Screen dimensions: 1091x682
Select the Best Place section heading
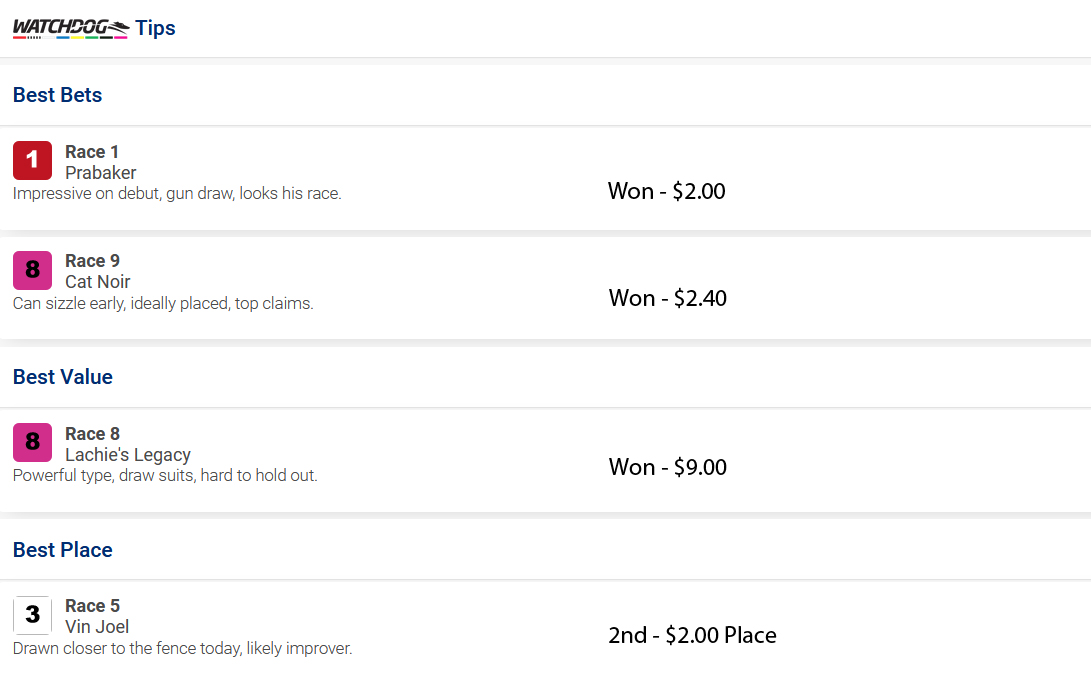[x=63, y=550]
